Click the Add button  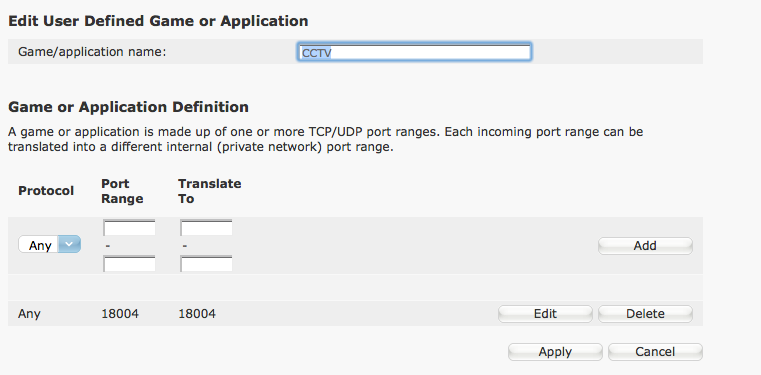click(645, 245)
